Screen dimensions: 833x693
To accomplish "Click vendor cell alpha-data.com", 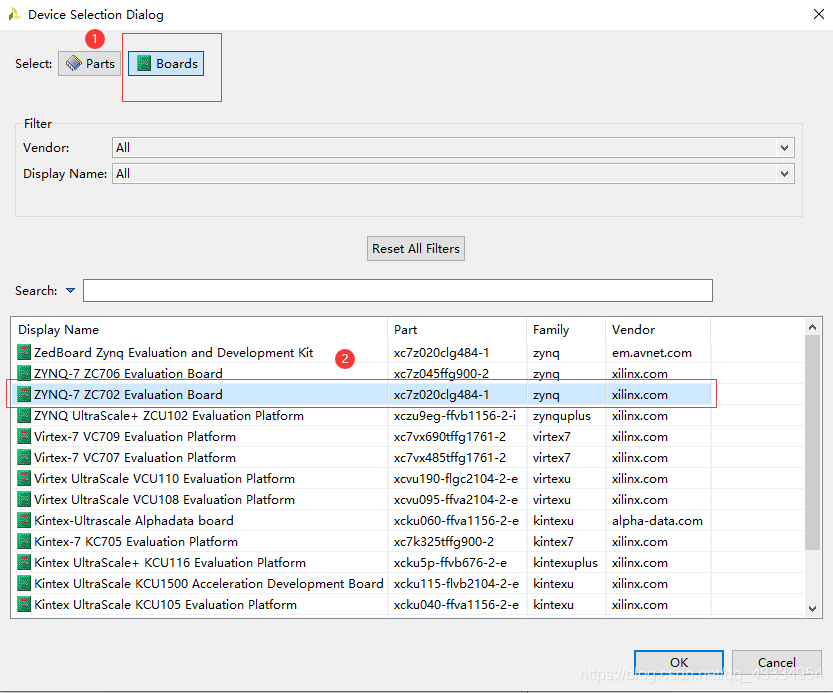I will point(657,520).
